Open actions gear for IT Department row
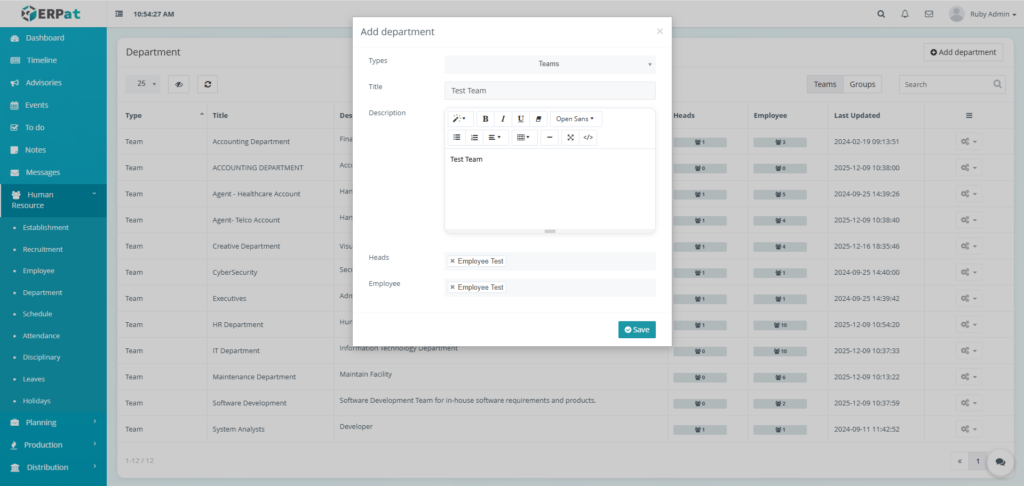Image resolution: width=1024 pixels, height=486 pixels. tap(968, 351)
